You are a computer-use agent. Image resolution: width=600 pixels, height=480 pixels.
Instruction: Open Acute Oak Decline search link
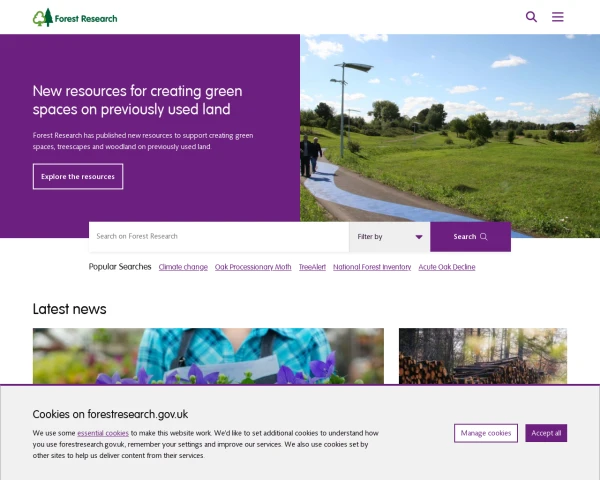(447, 268)
